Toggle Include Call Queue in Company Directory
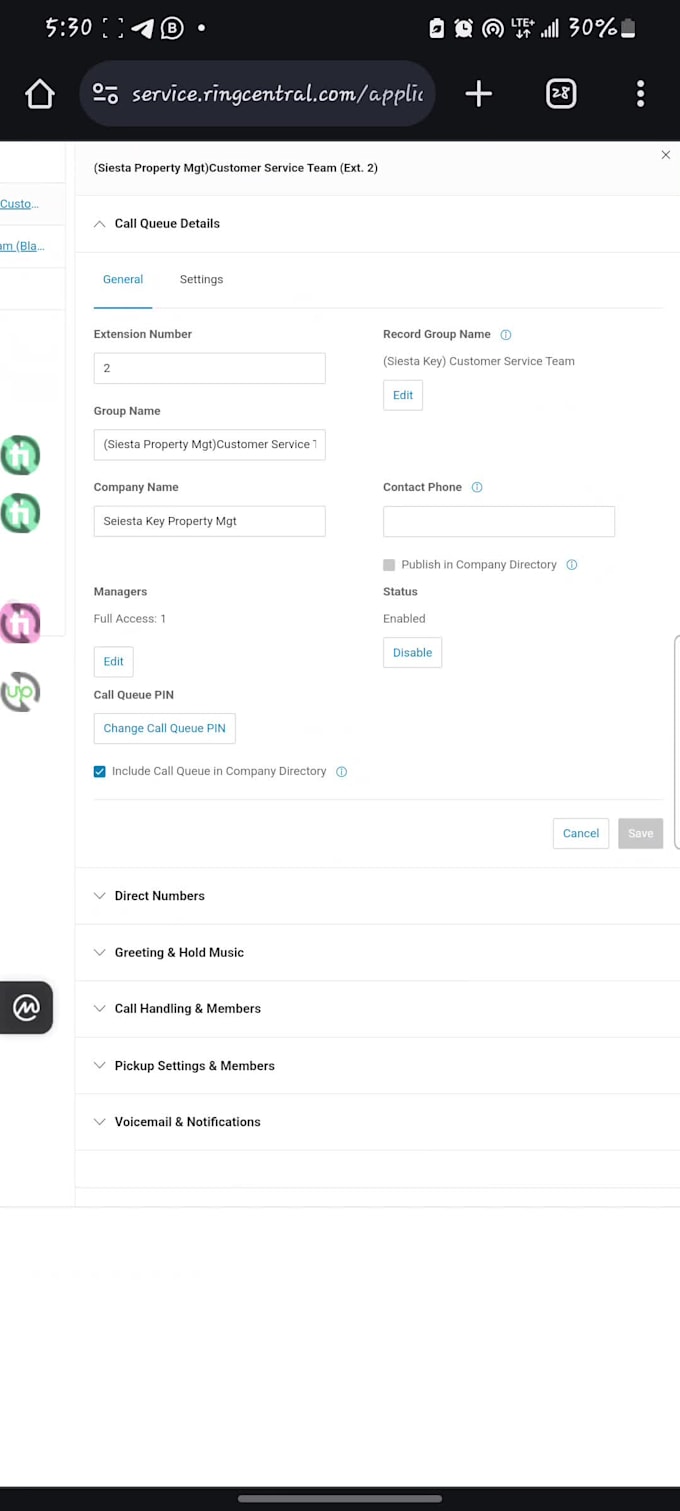Screen dimensions: 680x1511 99,772
